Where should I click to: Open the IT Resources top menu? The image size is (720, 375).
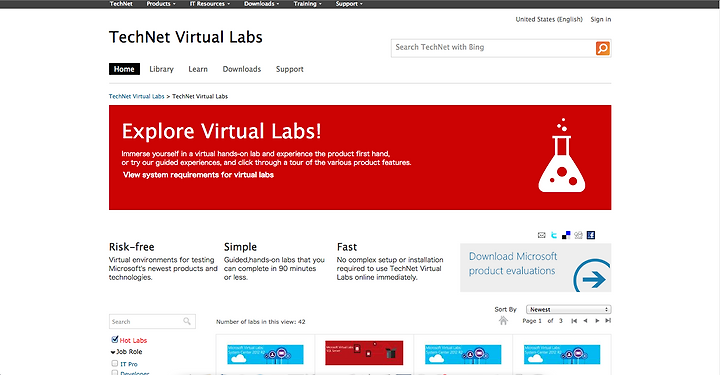(210, 4)
